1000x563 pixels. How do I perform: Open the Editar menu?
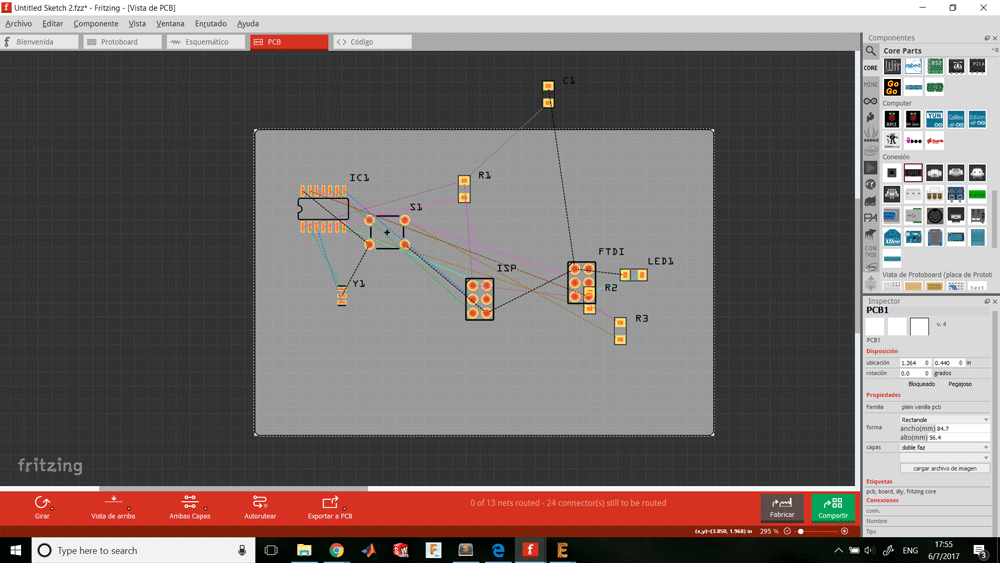(x=53, y=24)
